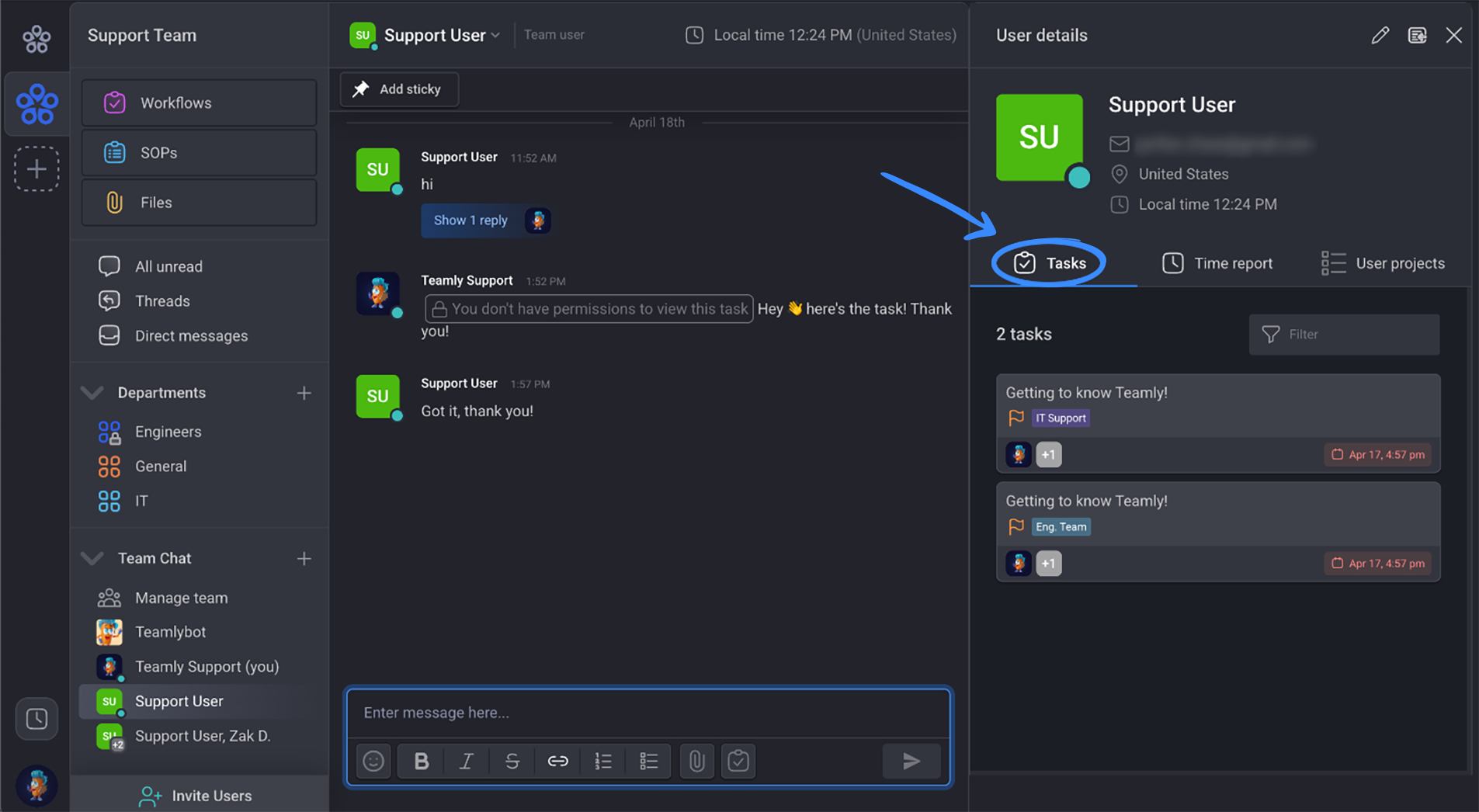Select the active workspace flower icon
Viewport: 1479px width, 812px height.
(36, 104)
